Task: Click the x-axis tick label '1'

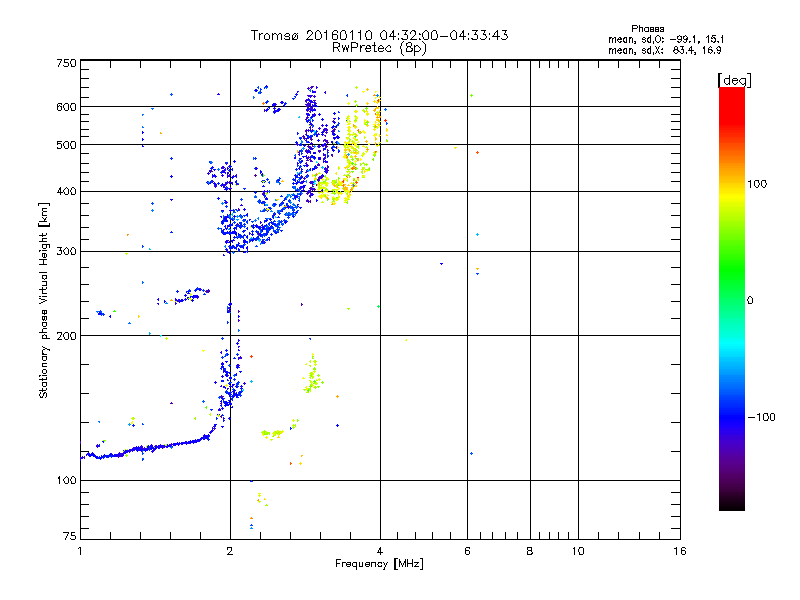Action: coord(80,551)
